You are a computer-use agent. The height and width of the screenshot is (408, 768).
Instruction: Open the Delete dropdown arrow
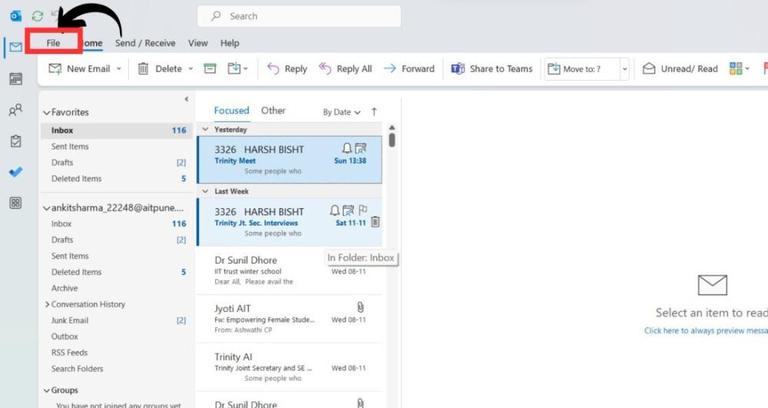point(191,69)
